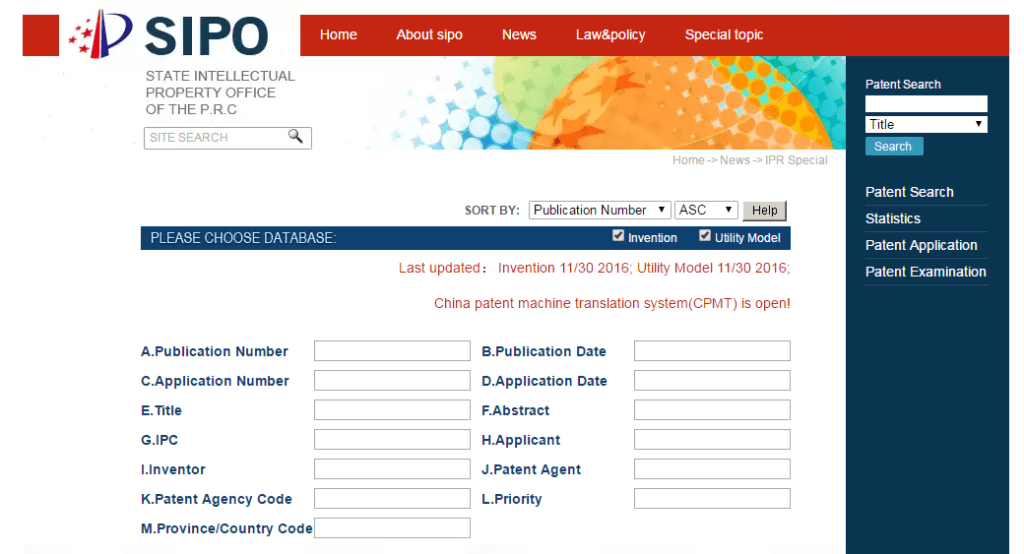This screenshot has height=554, width=1024.
Task: Toggle the Utility Model checkbox
Action: tap(705, 236)
